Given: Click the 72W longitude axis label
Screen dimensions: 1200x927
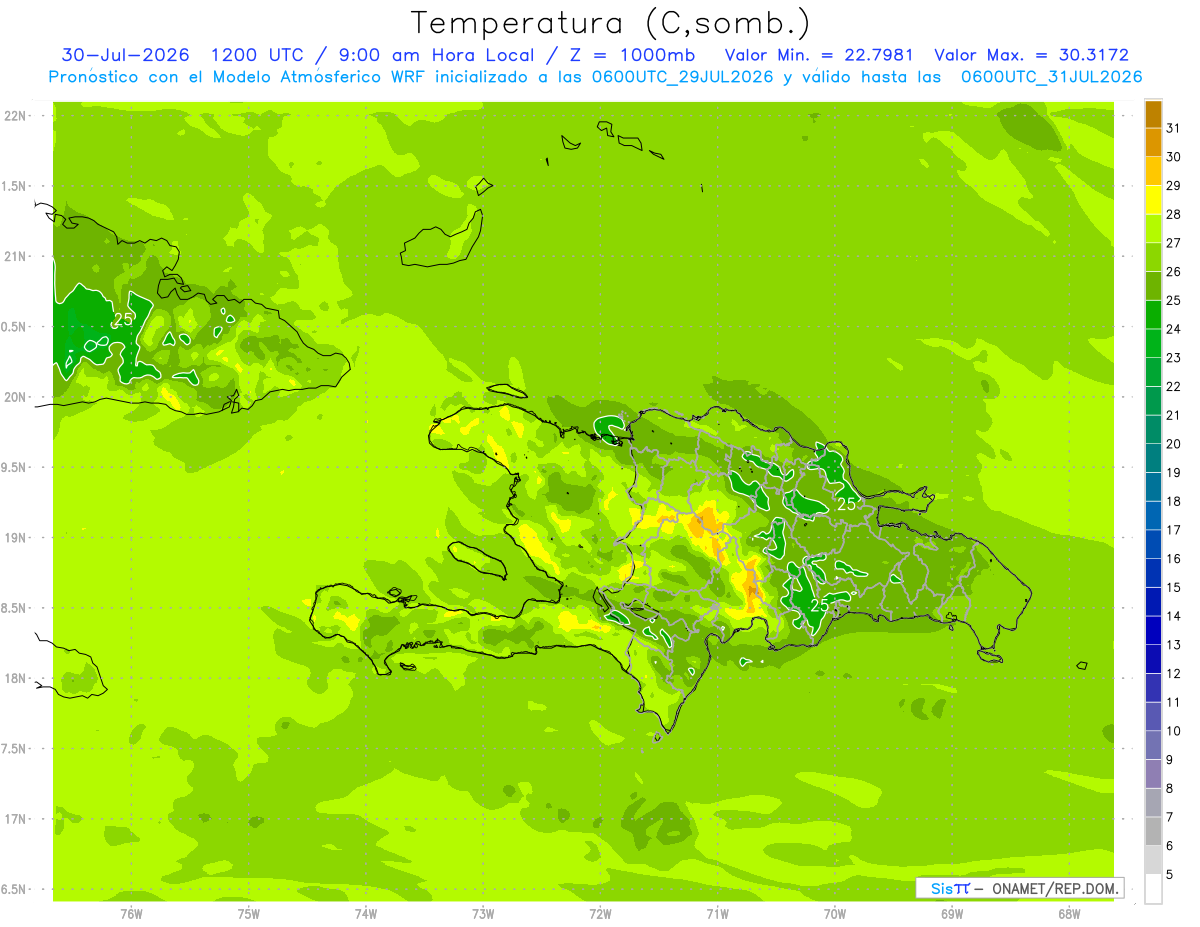Looking at the screenshot, I should (x=600, y=913).
